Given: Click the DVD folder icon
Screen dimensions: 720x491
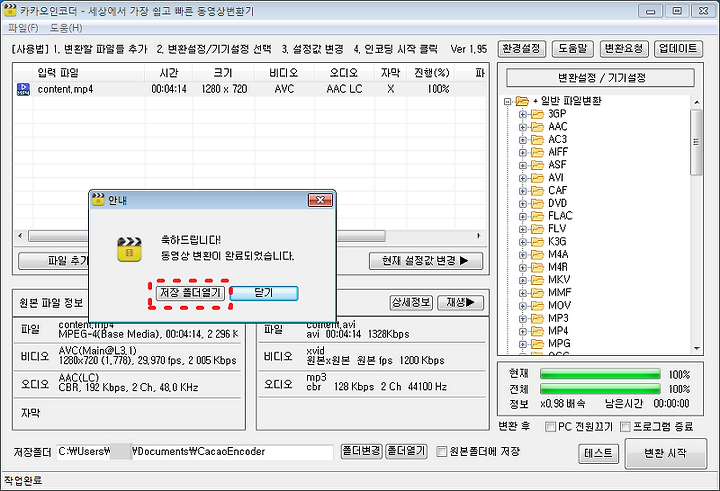Looking at the screenshot, I should pyautogui.click(x=537, y=203).
